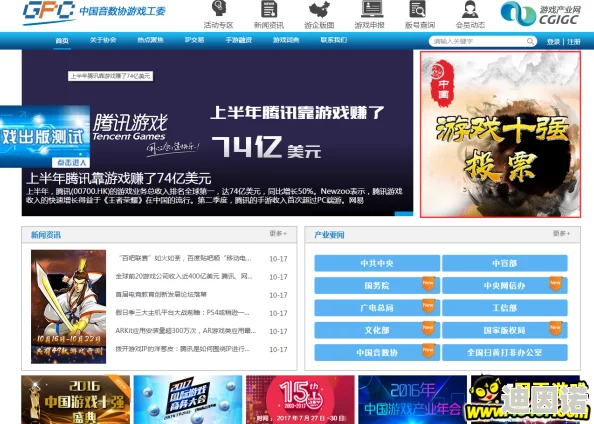Open the 游戏十强投票 ink-painting banner
This screenshot has height=424, width=594.
coord(500,134)
